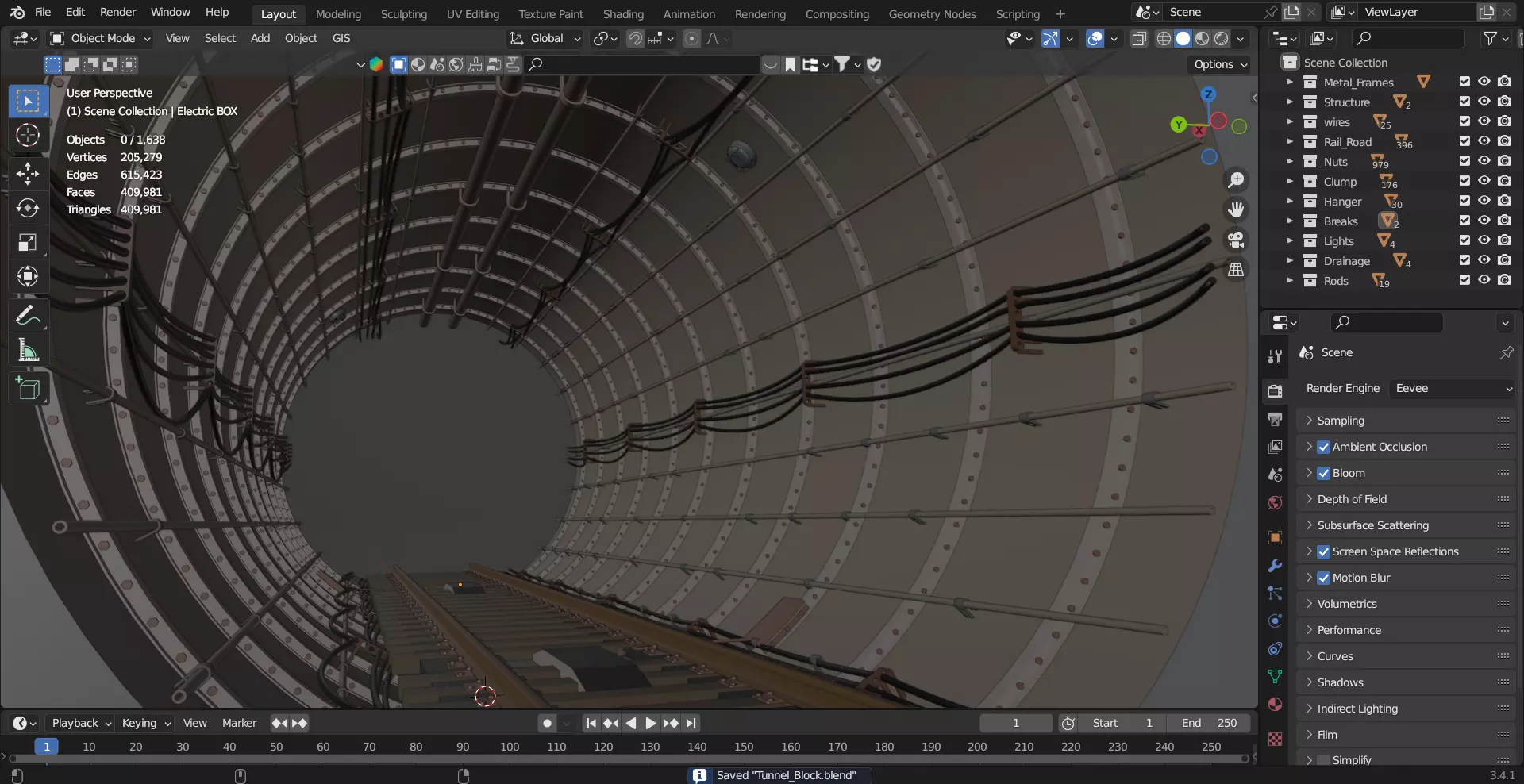This screenshot has width=1524, height=784.
Task: Click Marker menu in timeline
Action: (x=239, y=723)
